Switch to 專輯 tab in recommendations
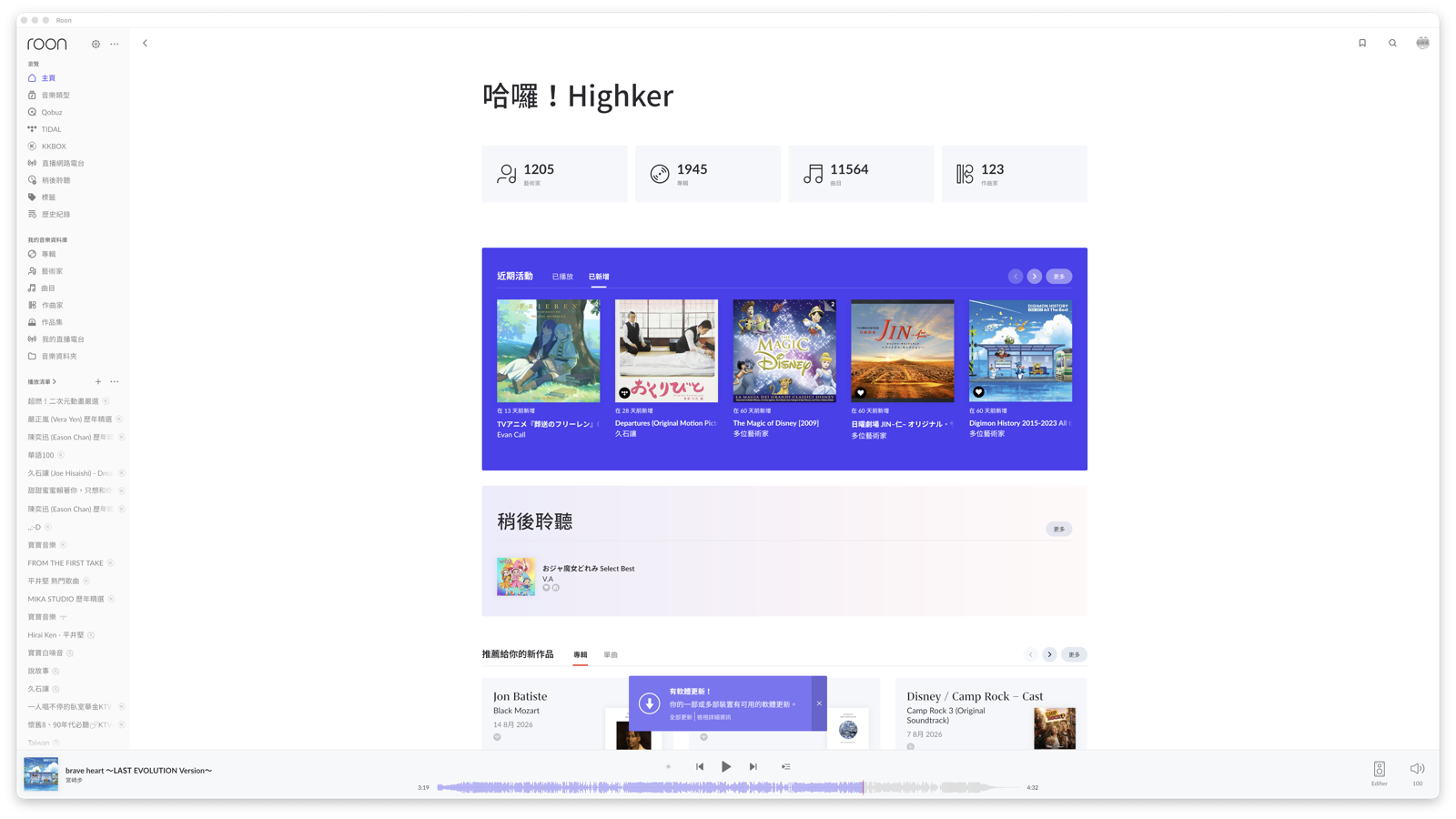Viewport: 1456px width, 819px height. click(581, 655)
